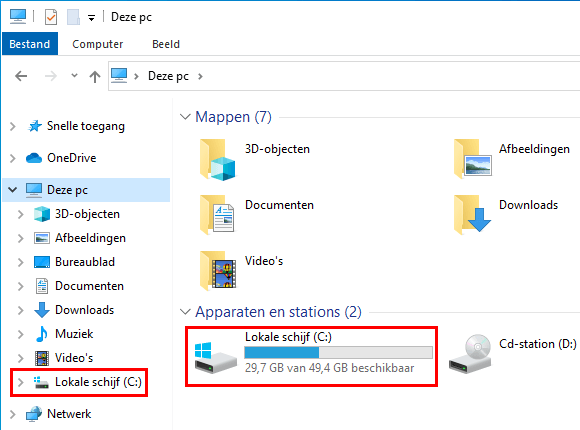Select the Video's folder icon in main pane
The image size is (580, 430).
(x=218, y=271)
